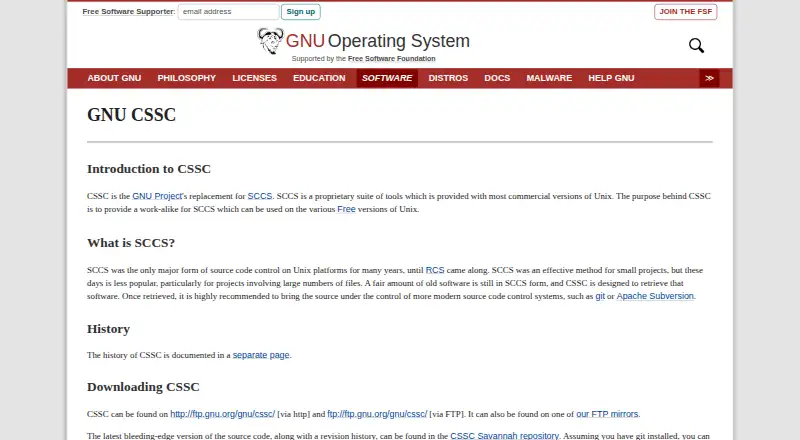800x440 pixels.
Task: Open the SCCS link
Action: pos(260,196)
